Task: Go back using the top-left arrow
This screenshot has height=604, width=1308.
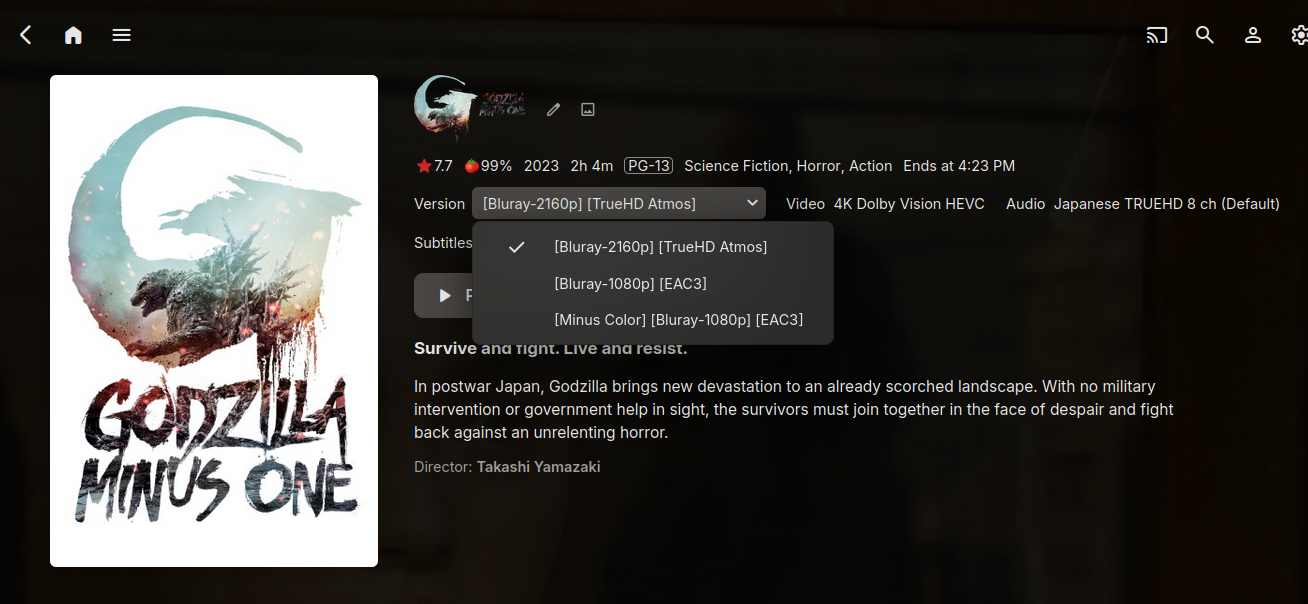Action: point(26,35)
